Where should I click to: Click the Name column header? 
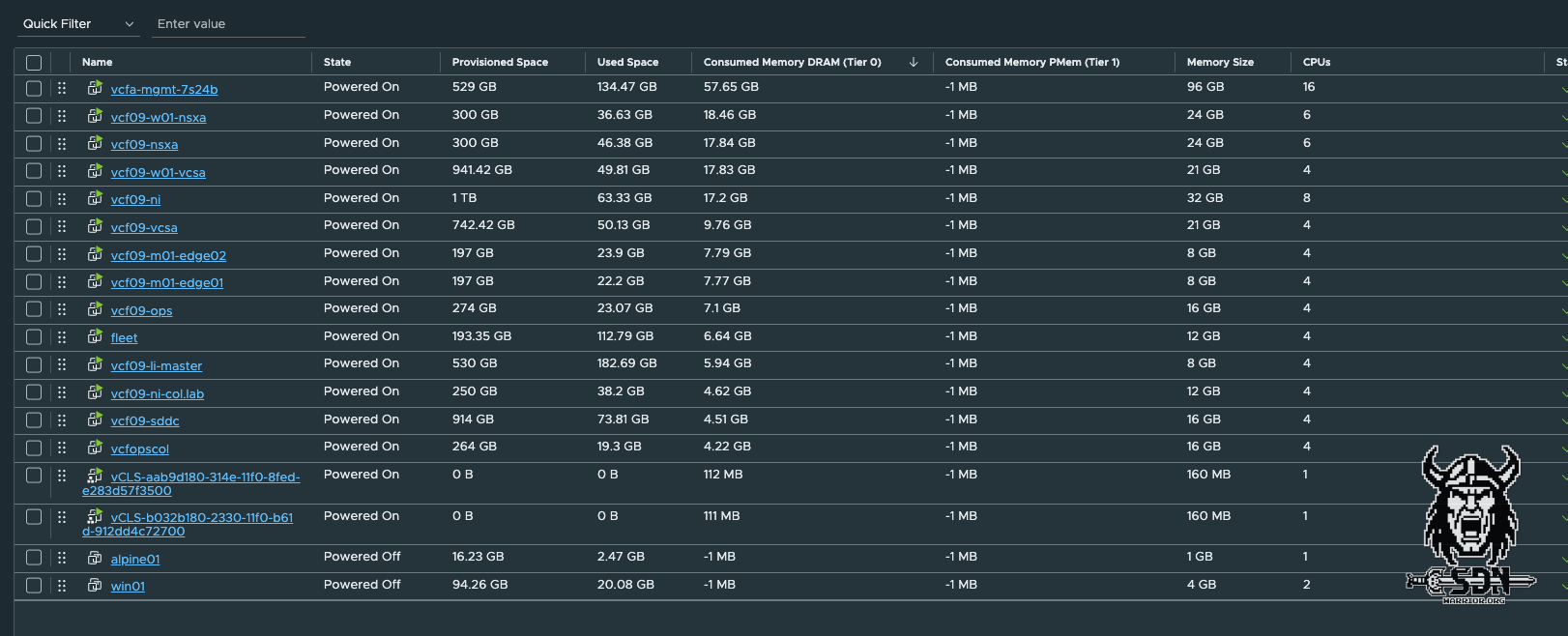pyautogui.click(x=98, y=62)
